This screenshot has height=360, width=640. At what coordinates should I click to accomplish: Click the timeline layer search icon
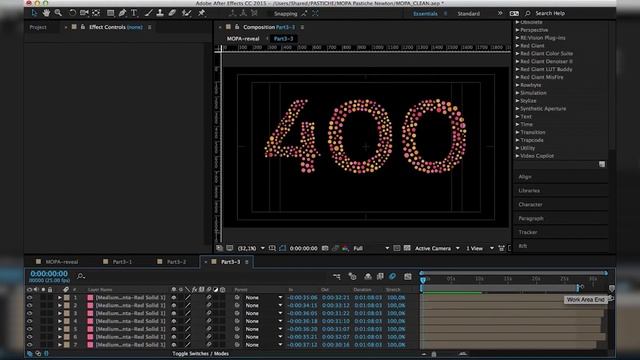coord(81,276)
